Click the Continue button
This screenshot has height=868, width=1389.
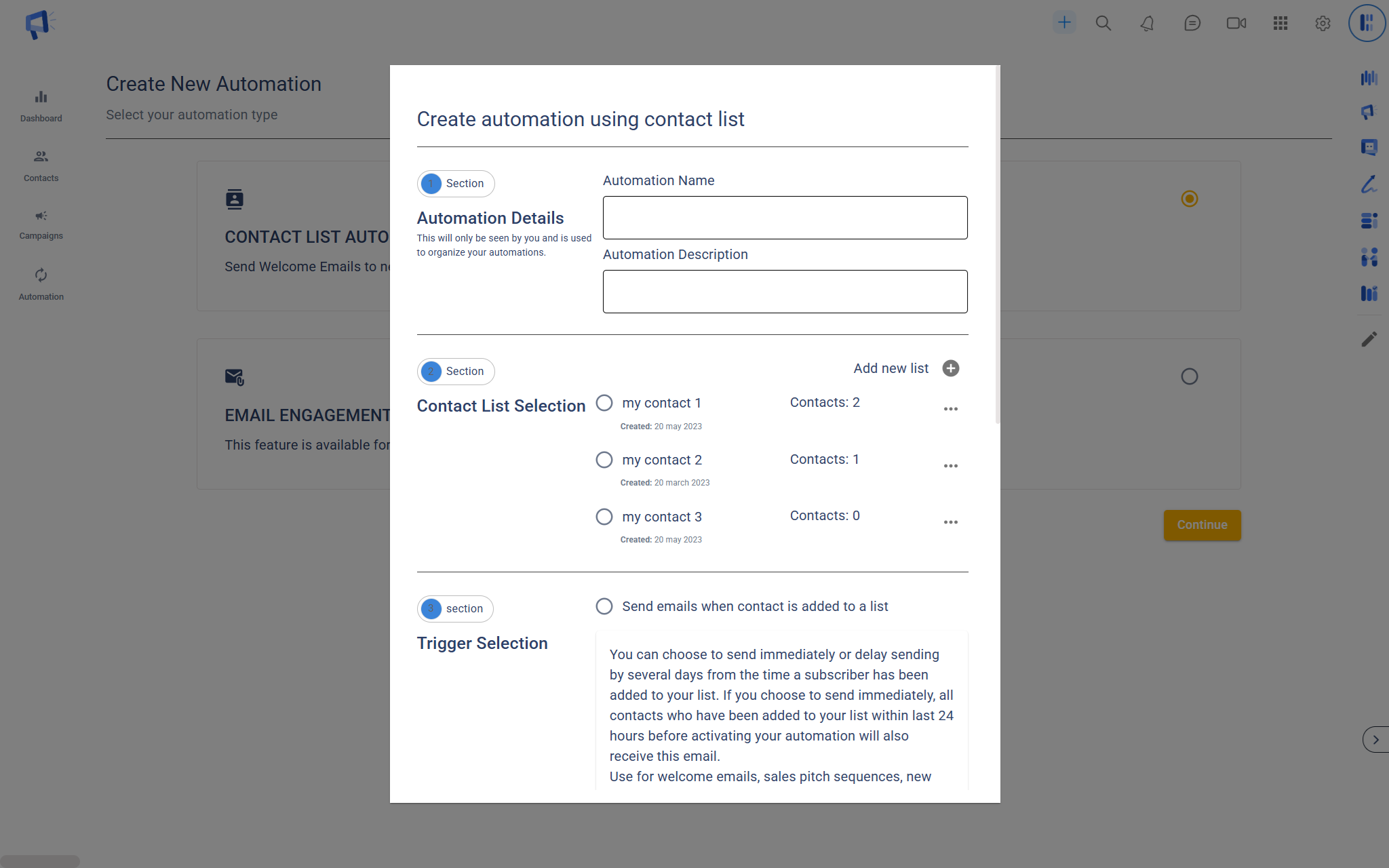[1202, 525]
